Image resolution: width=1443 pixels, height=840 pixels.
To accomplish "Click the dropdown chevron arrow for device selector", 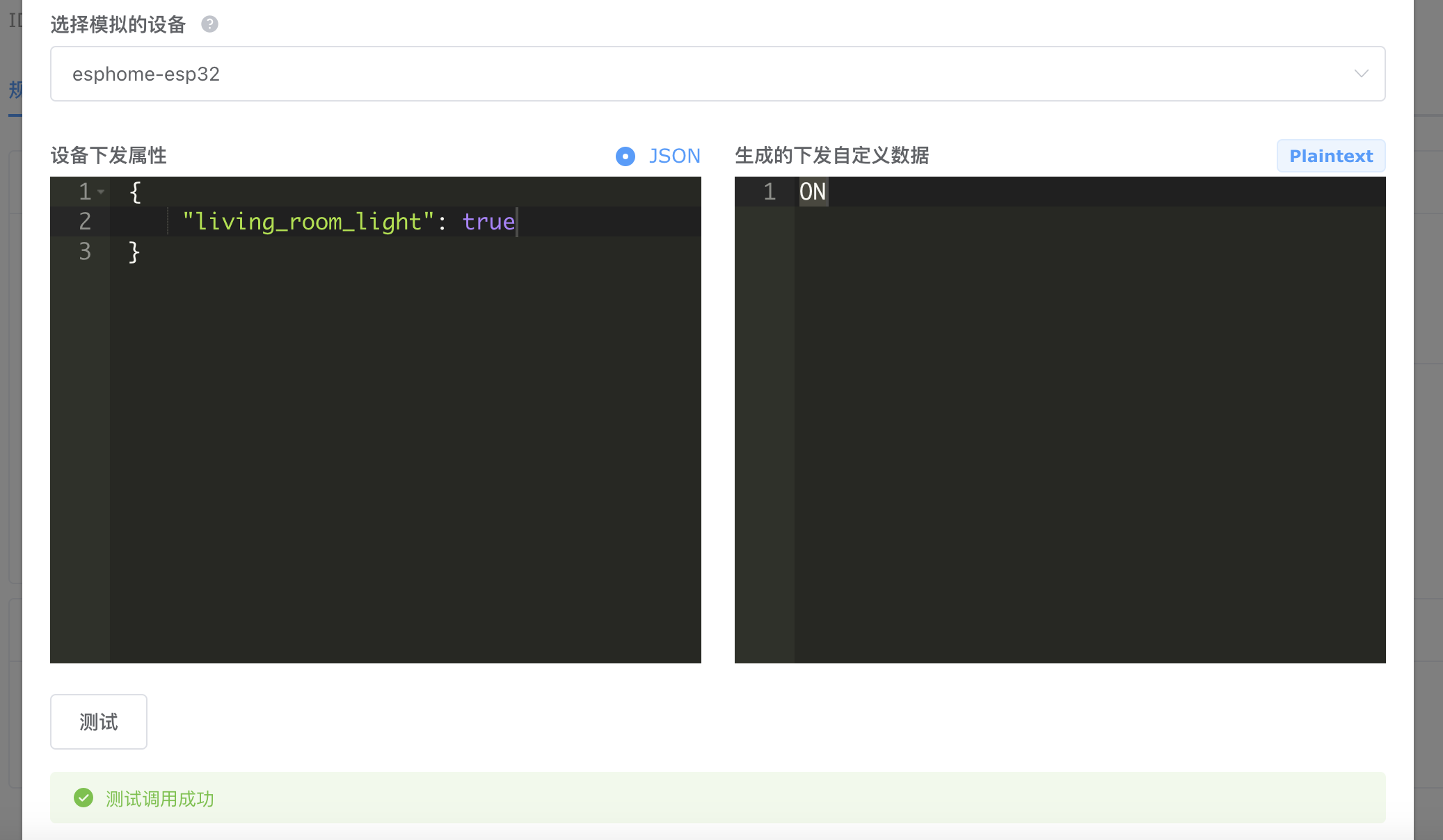I will (x=1361, y=74).
